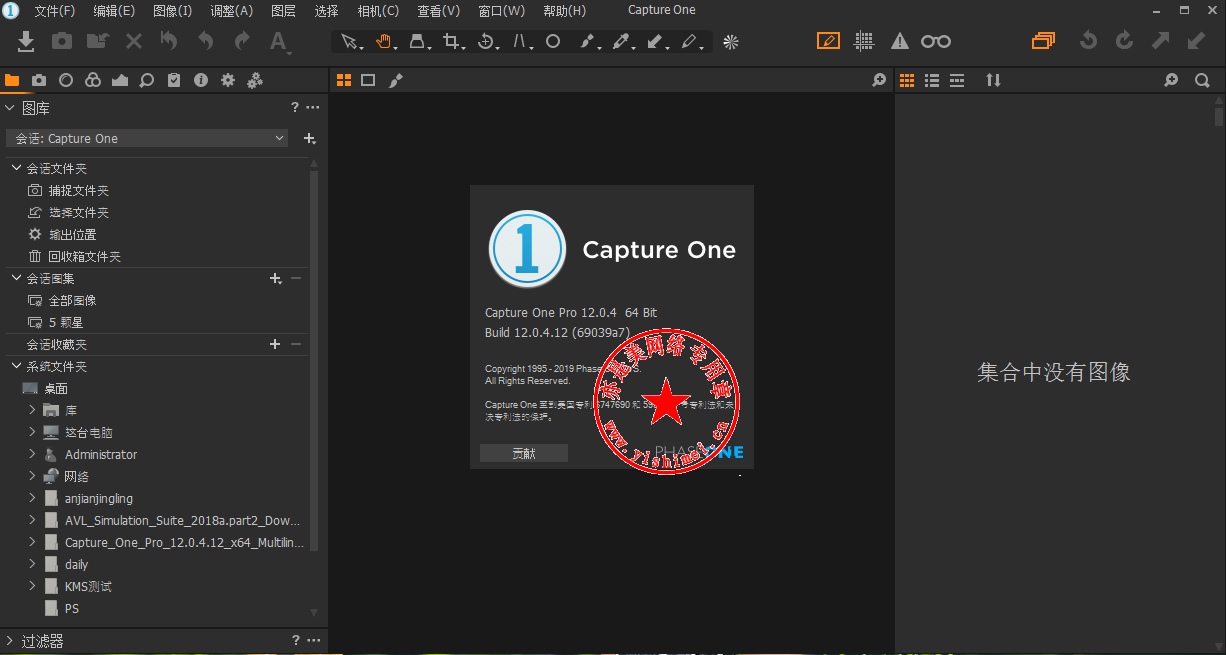Switch viewer to single-view mode
Screen dimensions: 1226x655
pyautogui.click(x=368, y=80)
